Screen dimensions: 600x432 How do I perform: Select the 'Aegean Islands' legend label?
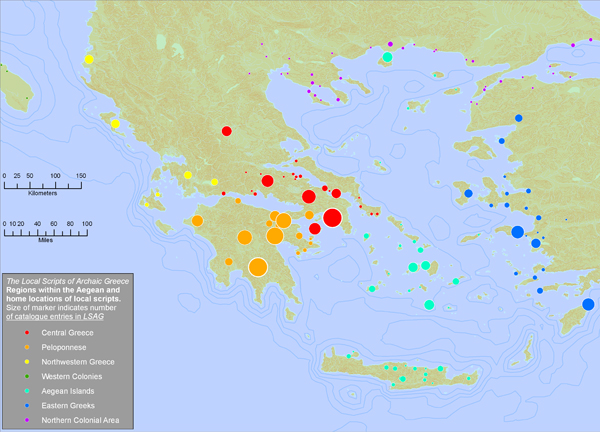click(x=68, y=391)
